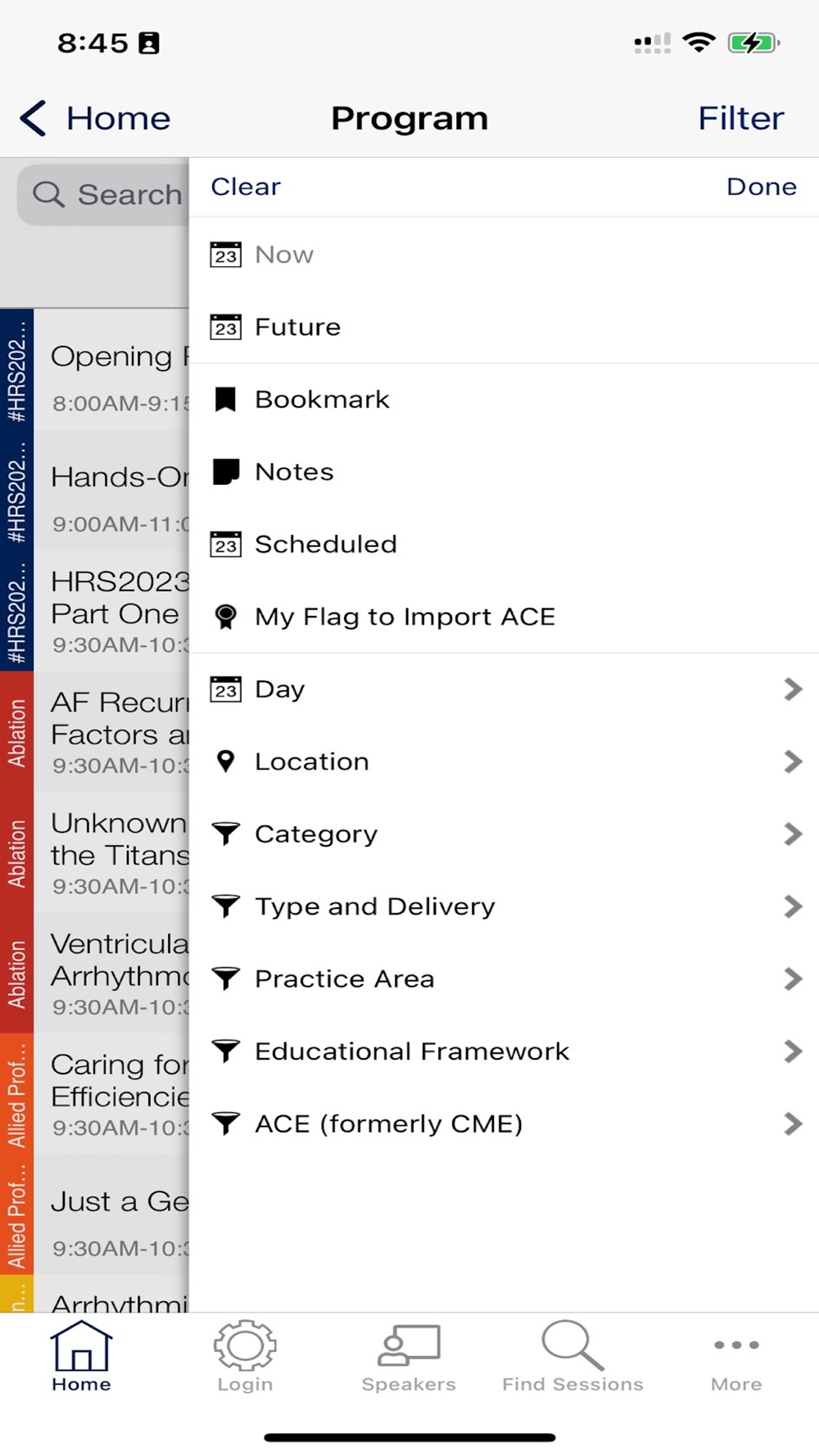
Task: Toggle the Now sessions filter
Action: [504, 255]
